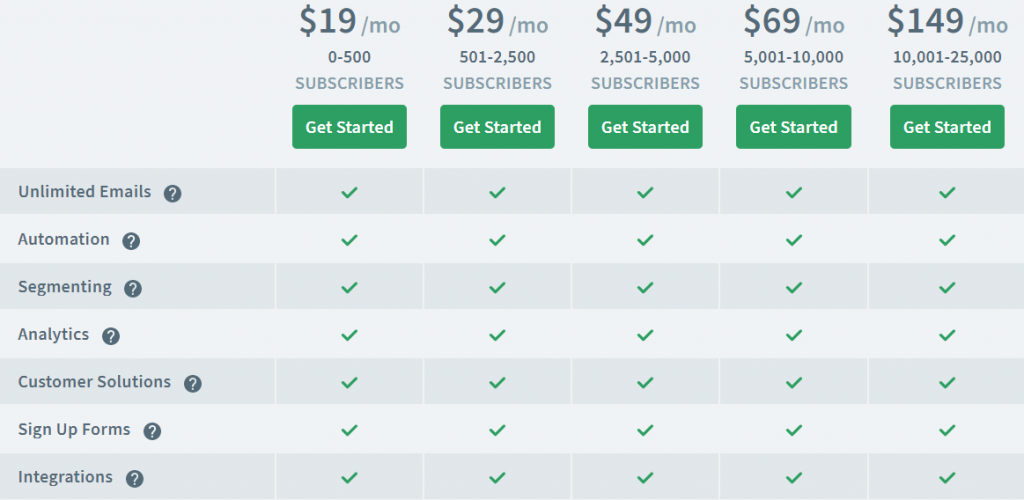The width and height of the screenshot is (1024, 500).
Task: Show Analytics help tooltip icon
Action: click(111, 336)
